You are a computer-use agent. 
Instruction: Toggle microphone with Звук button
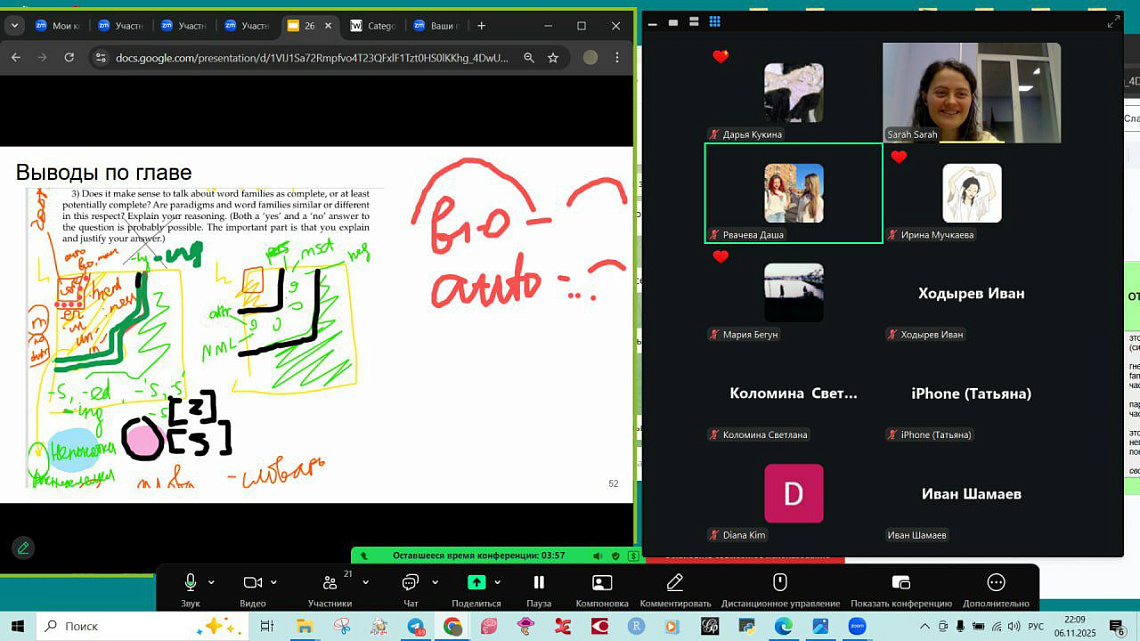pyautogui.click(x=190, y=583)
